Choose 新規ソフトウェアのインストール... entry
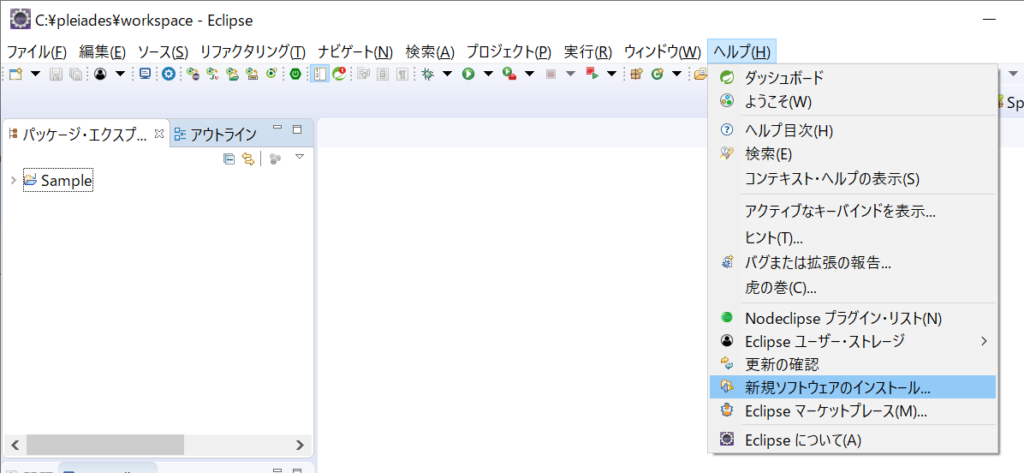This screenshot has width=1024, height=473. pos(853,387)
